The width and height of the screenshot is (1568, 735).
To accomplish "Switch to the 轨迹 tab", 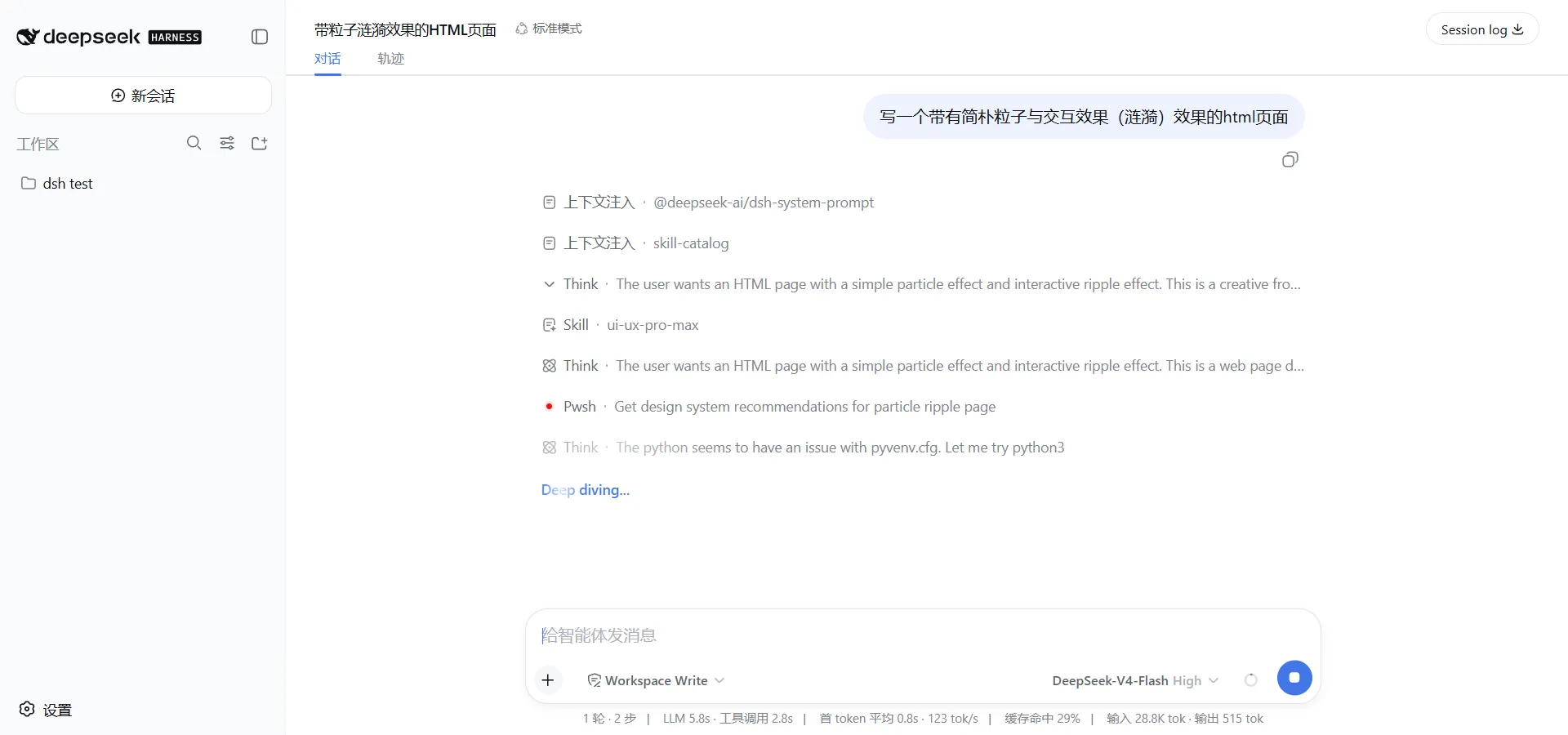I will tap(390, 59).
